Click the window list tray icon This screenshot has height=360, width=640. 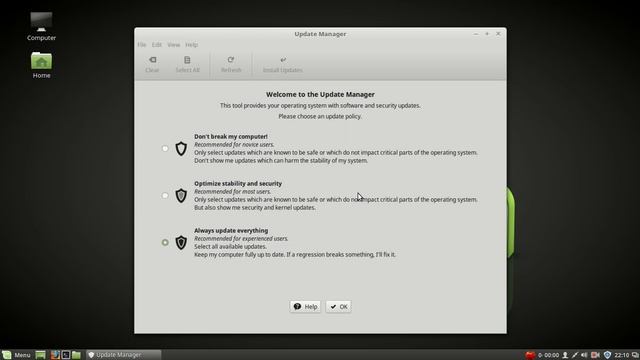click(x=635, y=355)
